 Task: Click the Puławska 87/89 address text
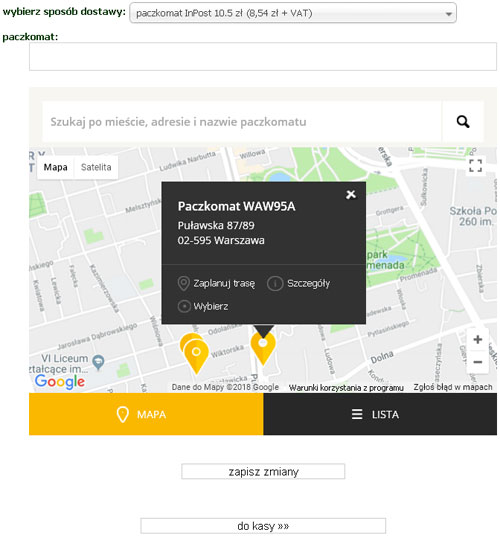tap(216, 225)
